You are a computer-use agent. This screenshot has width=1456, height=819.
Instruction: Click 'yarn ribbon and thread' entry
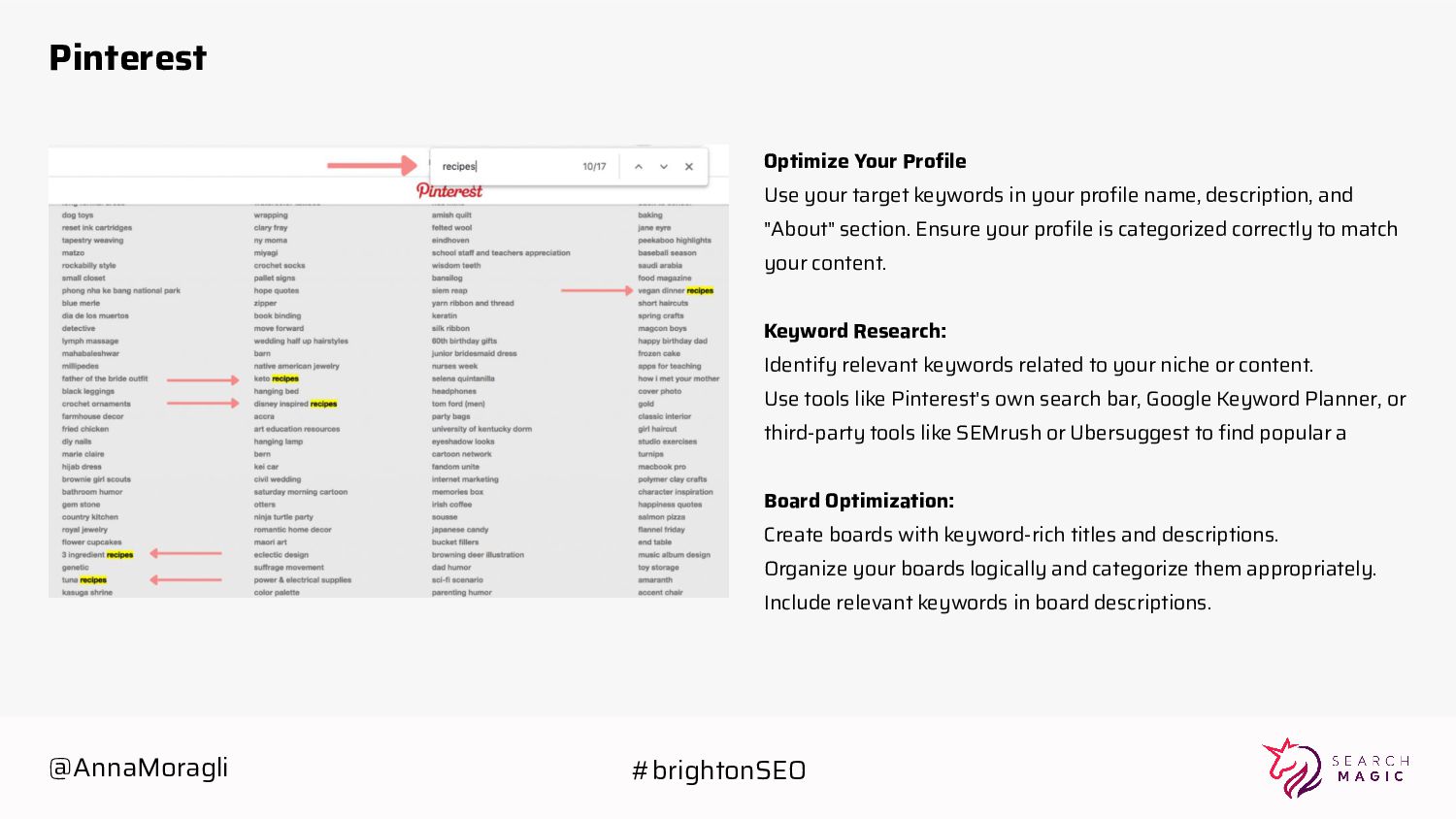pos(473,304)
